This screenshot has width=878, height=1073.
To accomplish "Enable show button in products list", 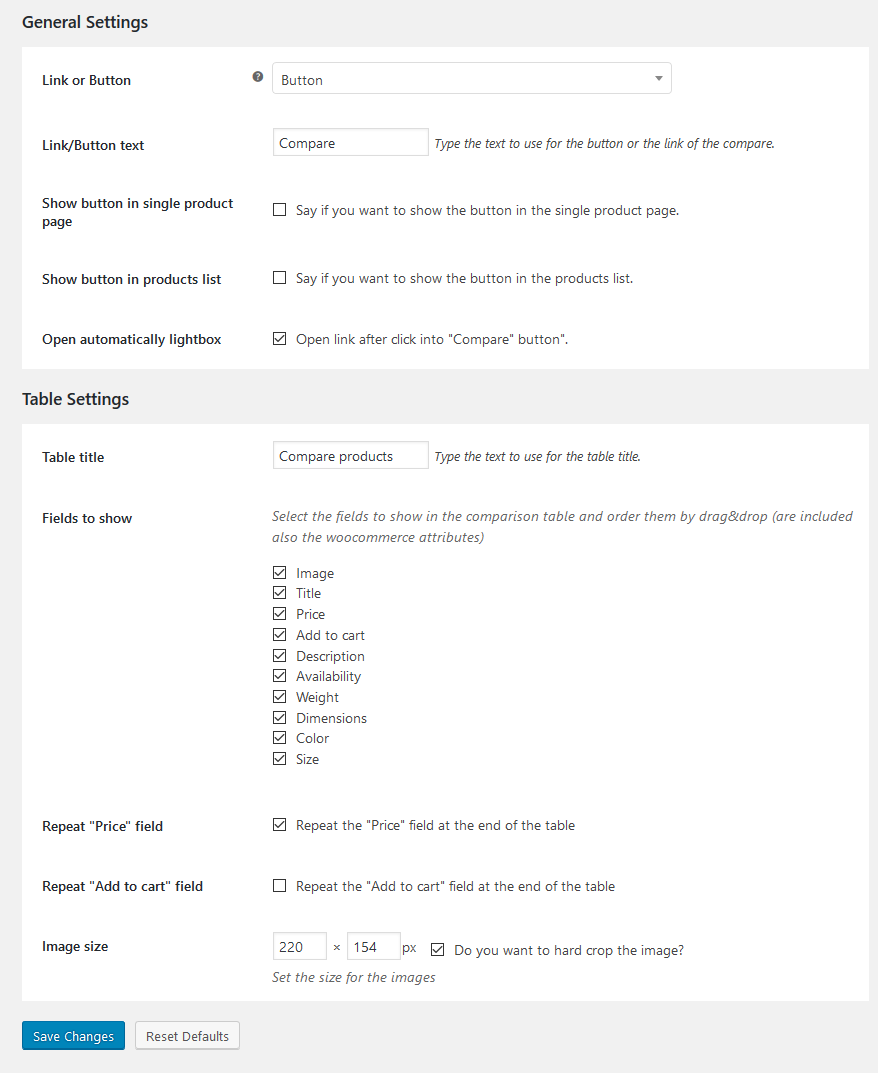I will pyautogui.click(x=280, y=278).
